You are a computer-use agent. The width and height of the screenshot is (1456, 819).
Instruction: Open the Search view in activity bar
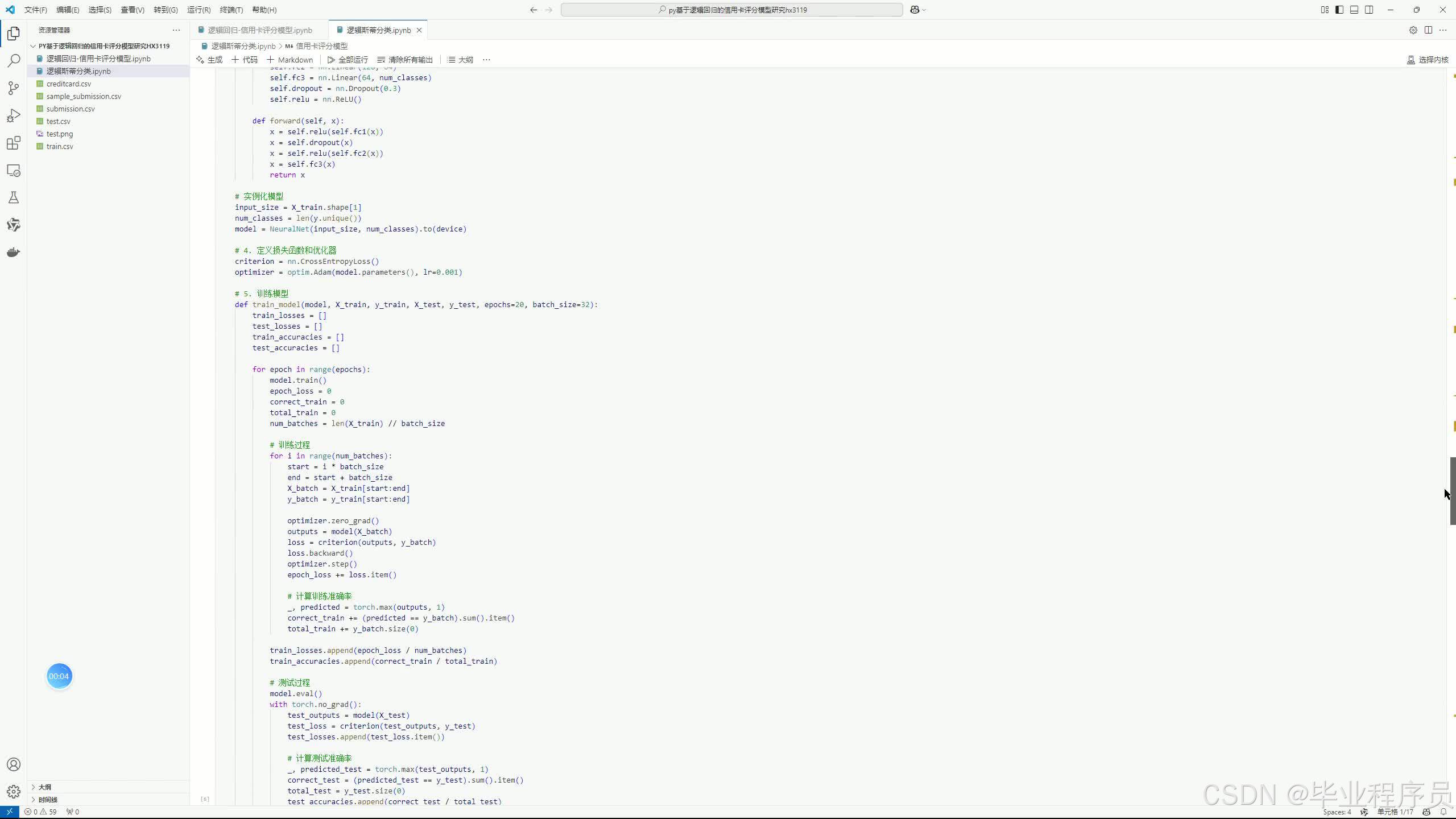pyautogui.click(x=14, y=60)
